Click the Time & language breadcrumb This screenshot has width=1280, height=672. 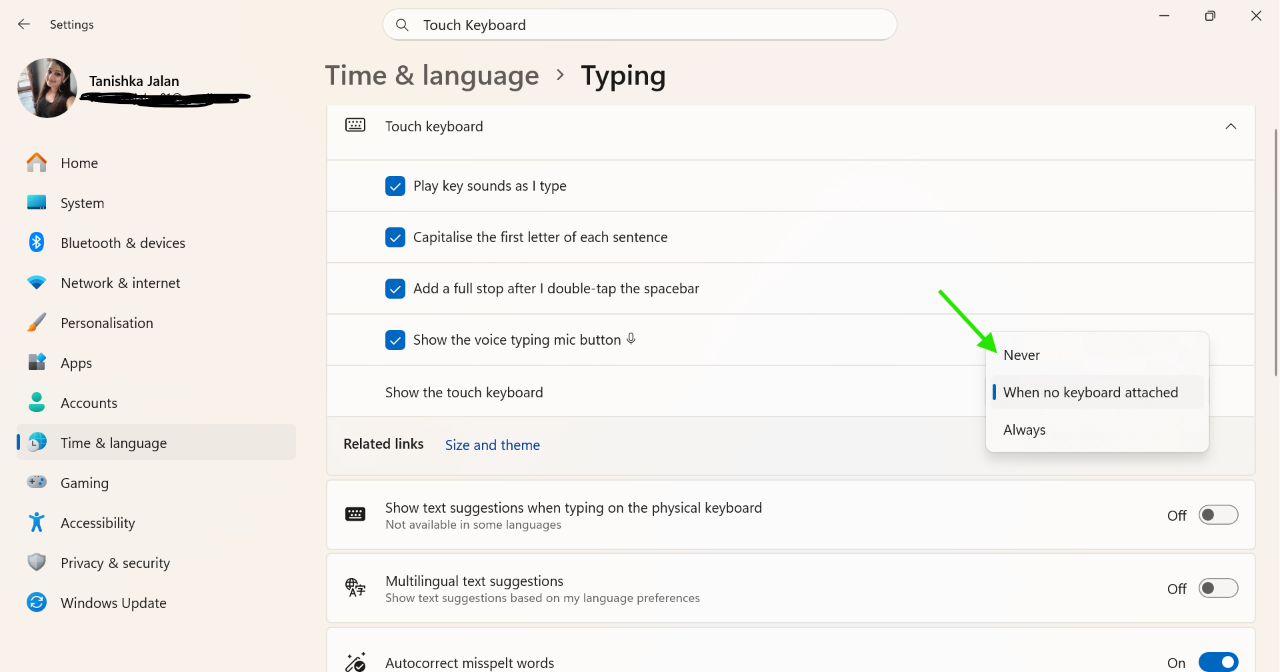(432, 76)
